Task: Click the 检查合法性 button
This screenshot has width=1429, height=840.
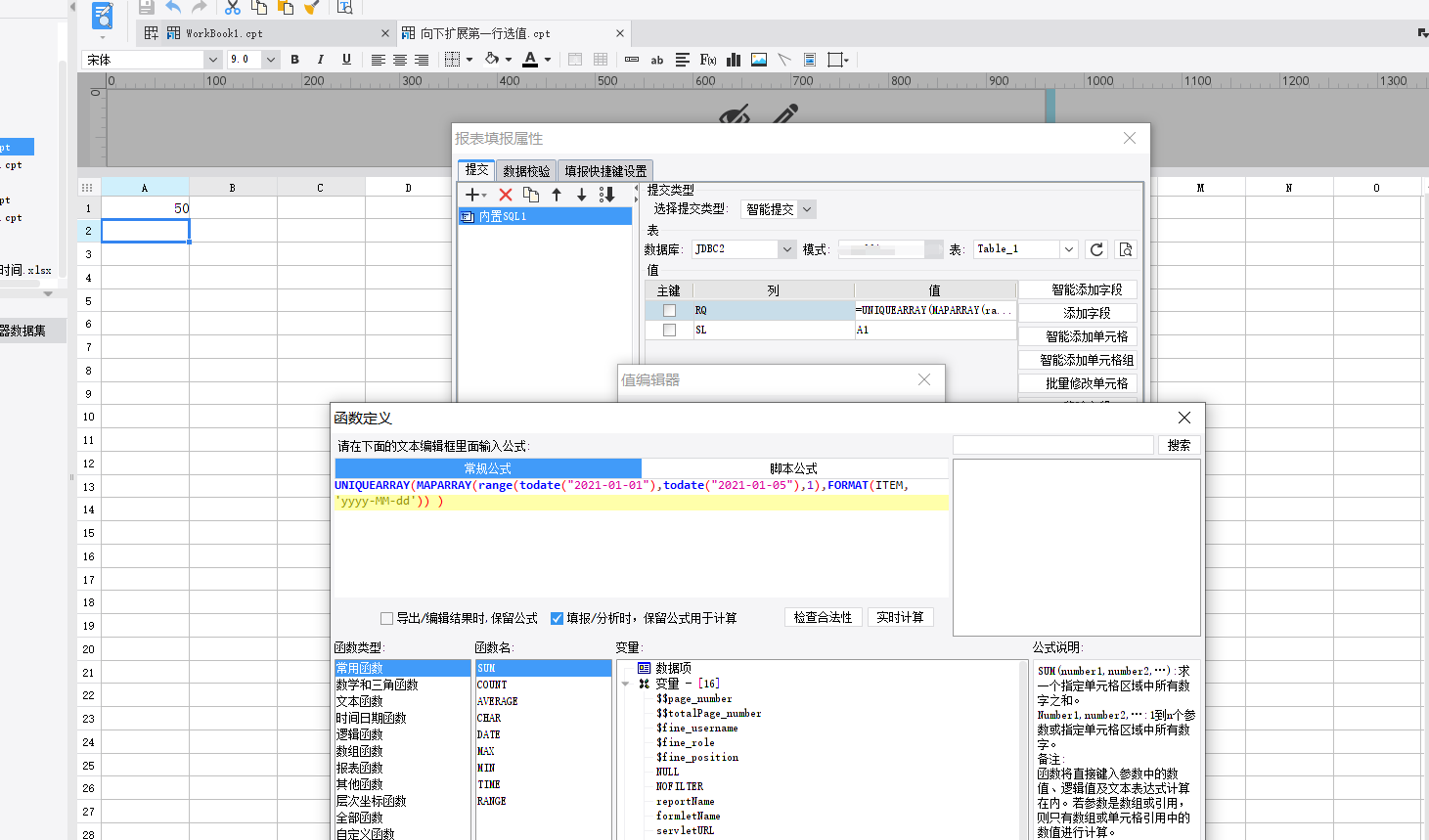Action: 823,617
